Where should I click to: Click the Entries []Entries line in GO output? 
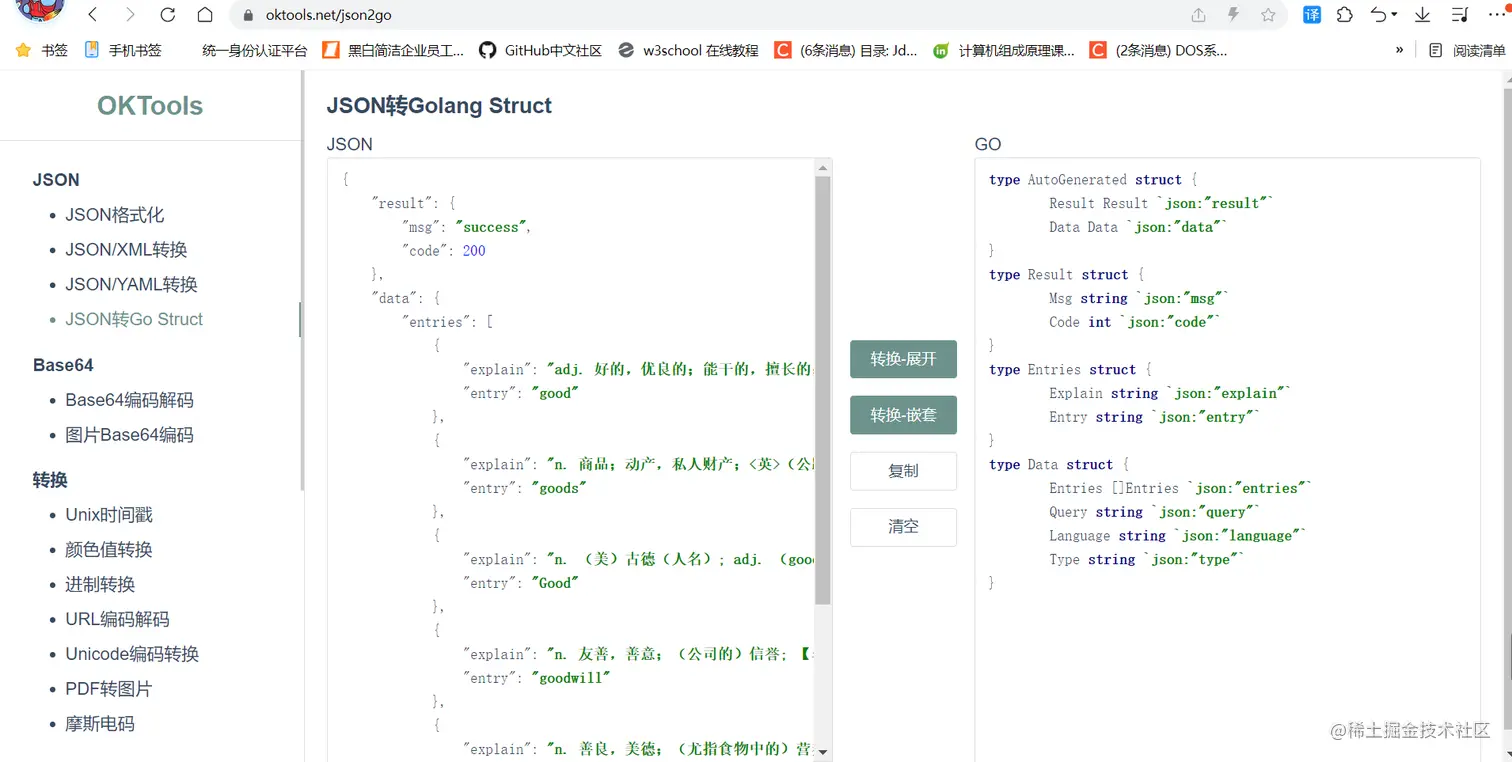1180,488
